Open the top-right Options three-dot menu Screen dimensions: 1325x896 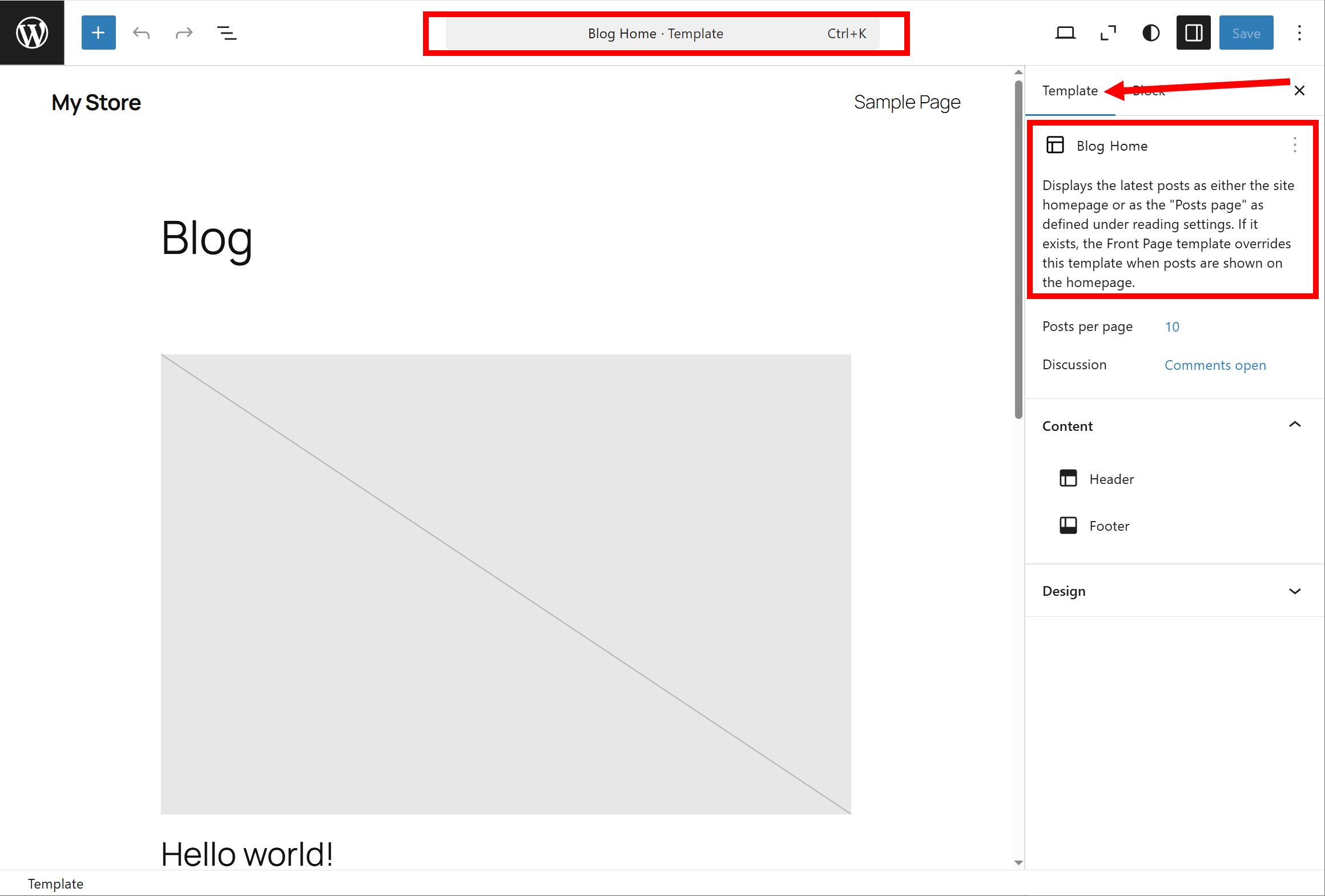coord(1299,33)
